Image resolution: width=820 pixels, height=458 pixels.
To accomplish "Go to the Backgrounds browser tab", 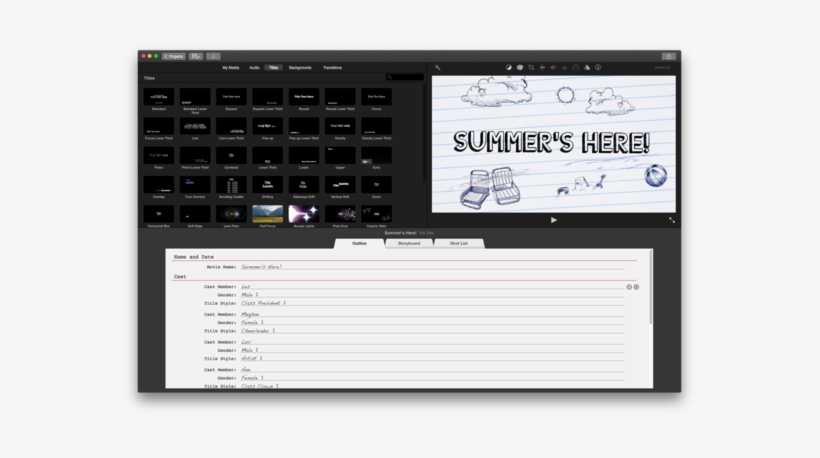I will 300,67.
